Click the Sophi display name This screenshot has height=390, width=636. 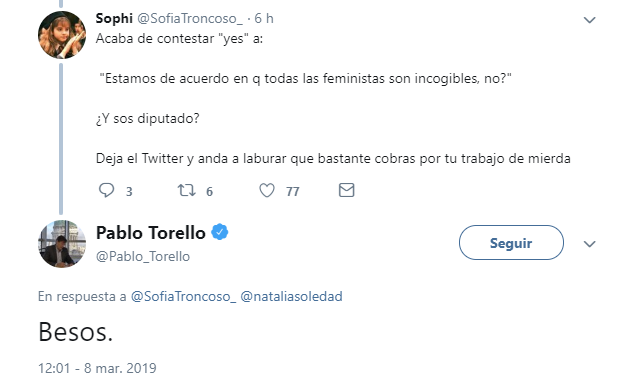click(114, 18)
